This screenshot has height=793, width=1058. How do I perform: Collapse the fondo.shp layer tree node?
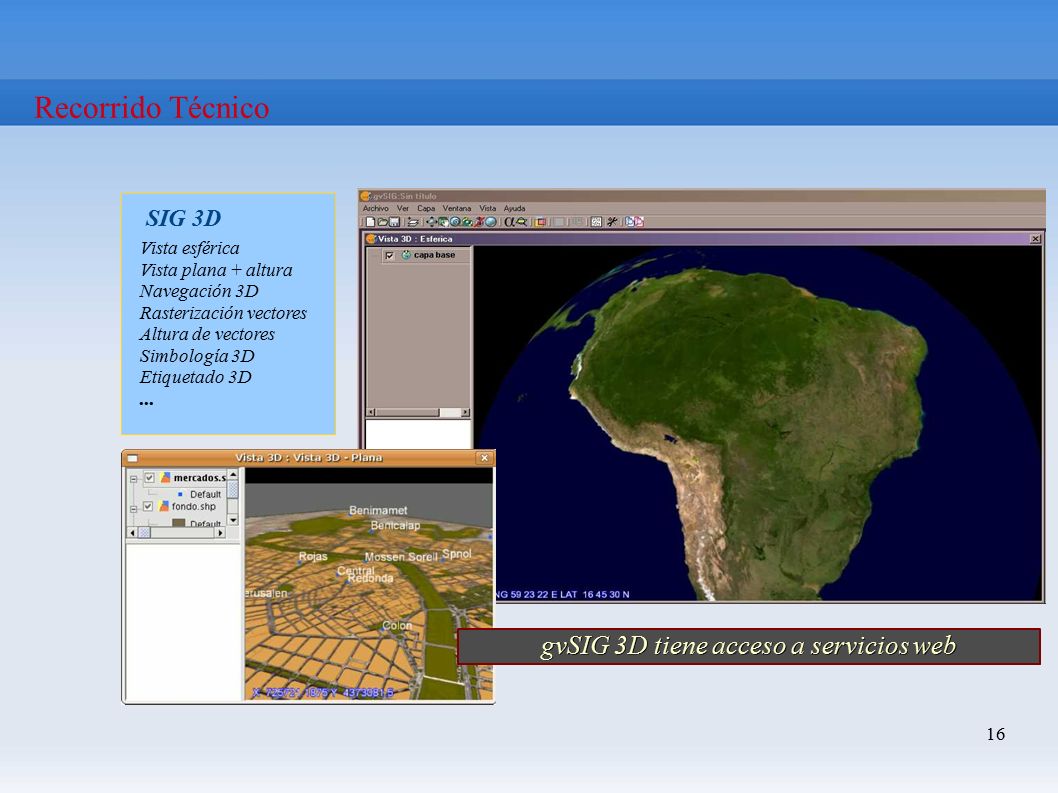point(133,508)
